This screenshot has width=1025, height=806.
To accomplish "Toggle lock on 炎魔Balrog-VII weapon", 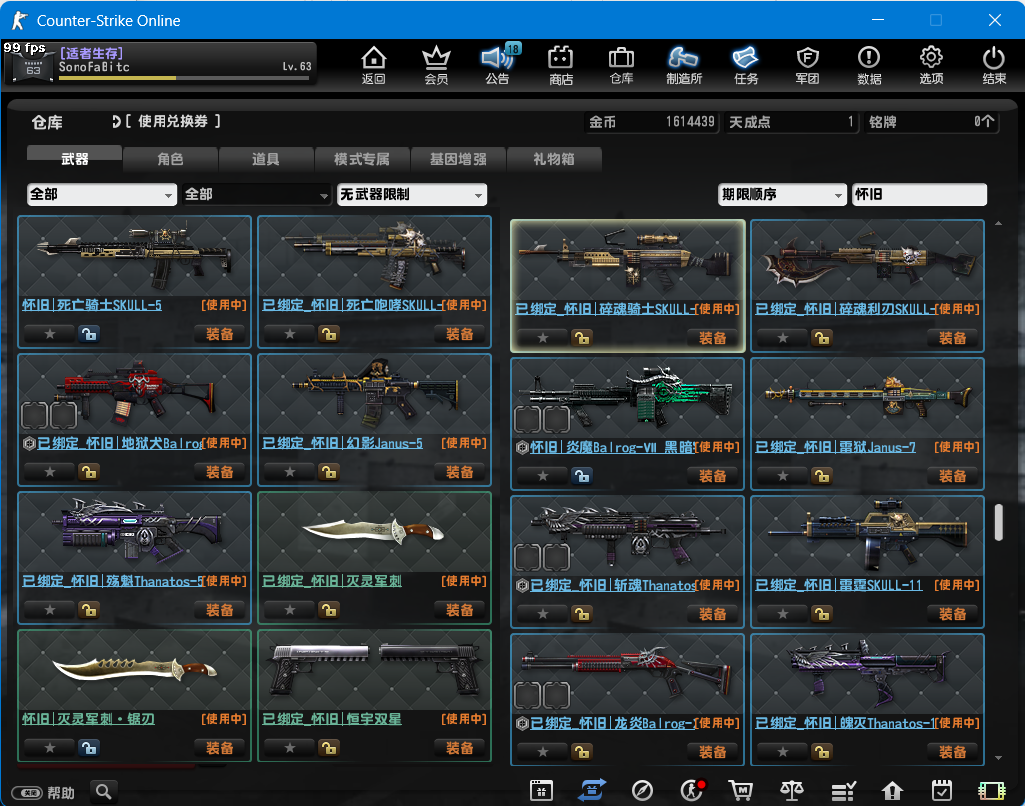I will pyautogui.click(x=581, y=476).
